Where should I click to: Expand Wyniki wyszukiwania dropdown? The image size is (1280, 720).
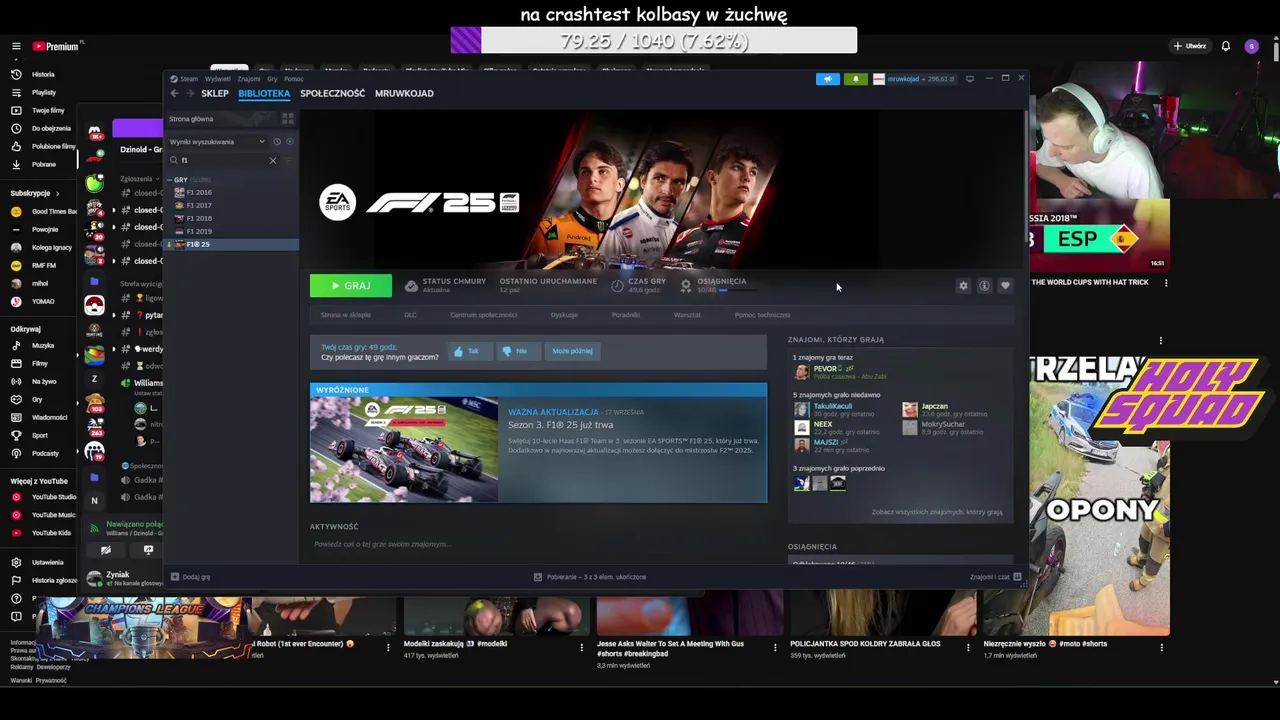click(218, 142)
